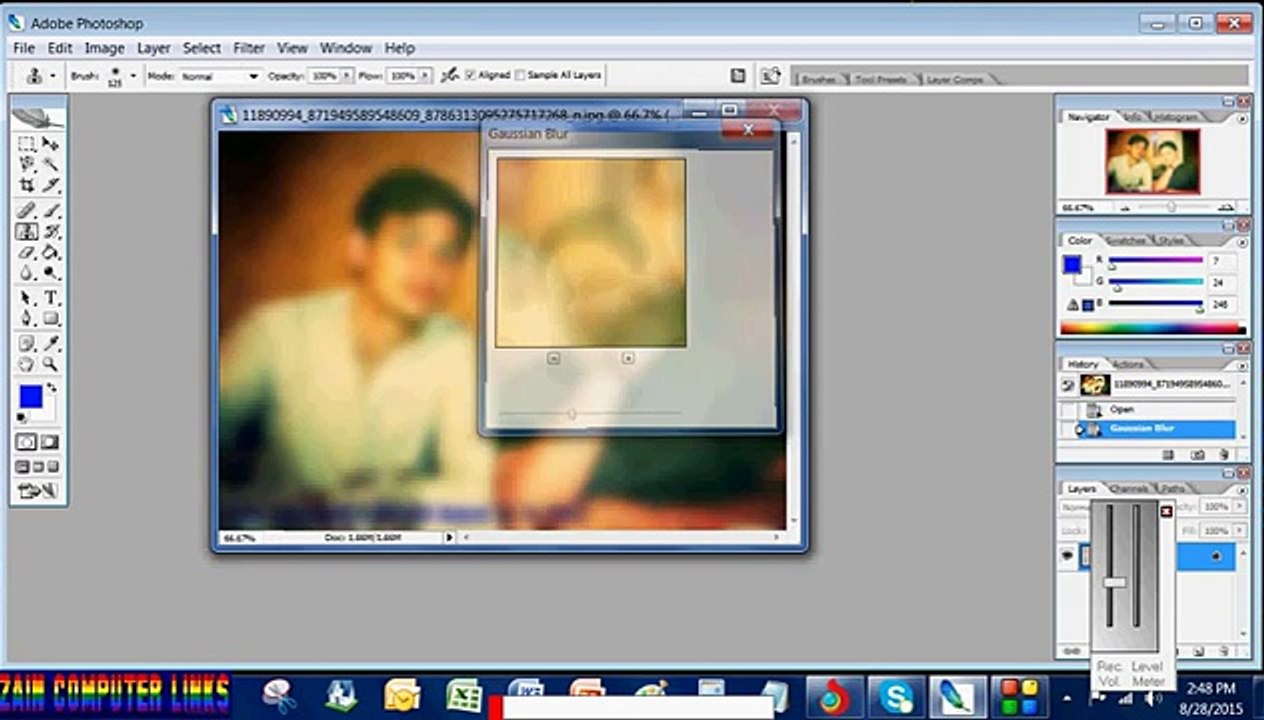Select the Lasso tool

pos(28,165)
